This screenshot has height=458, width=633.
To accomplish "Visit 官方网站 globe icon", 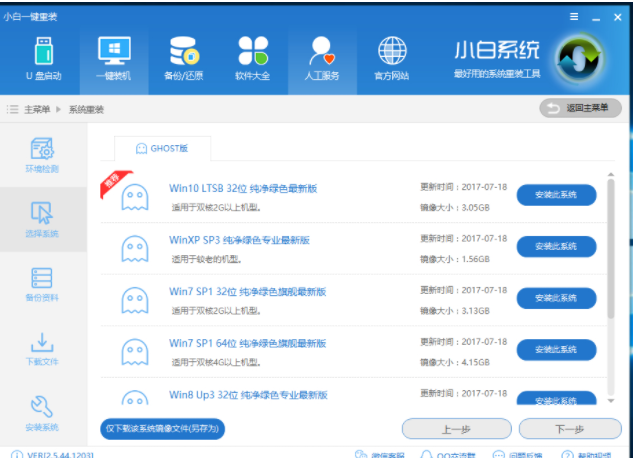I will [x=392, y=51].
